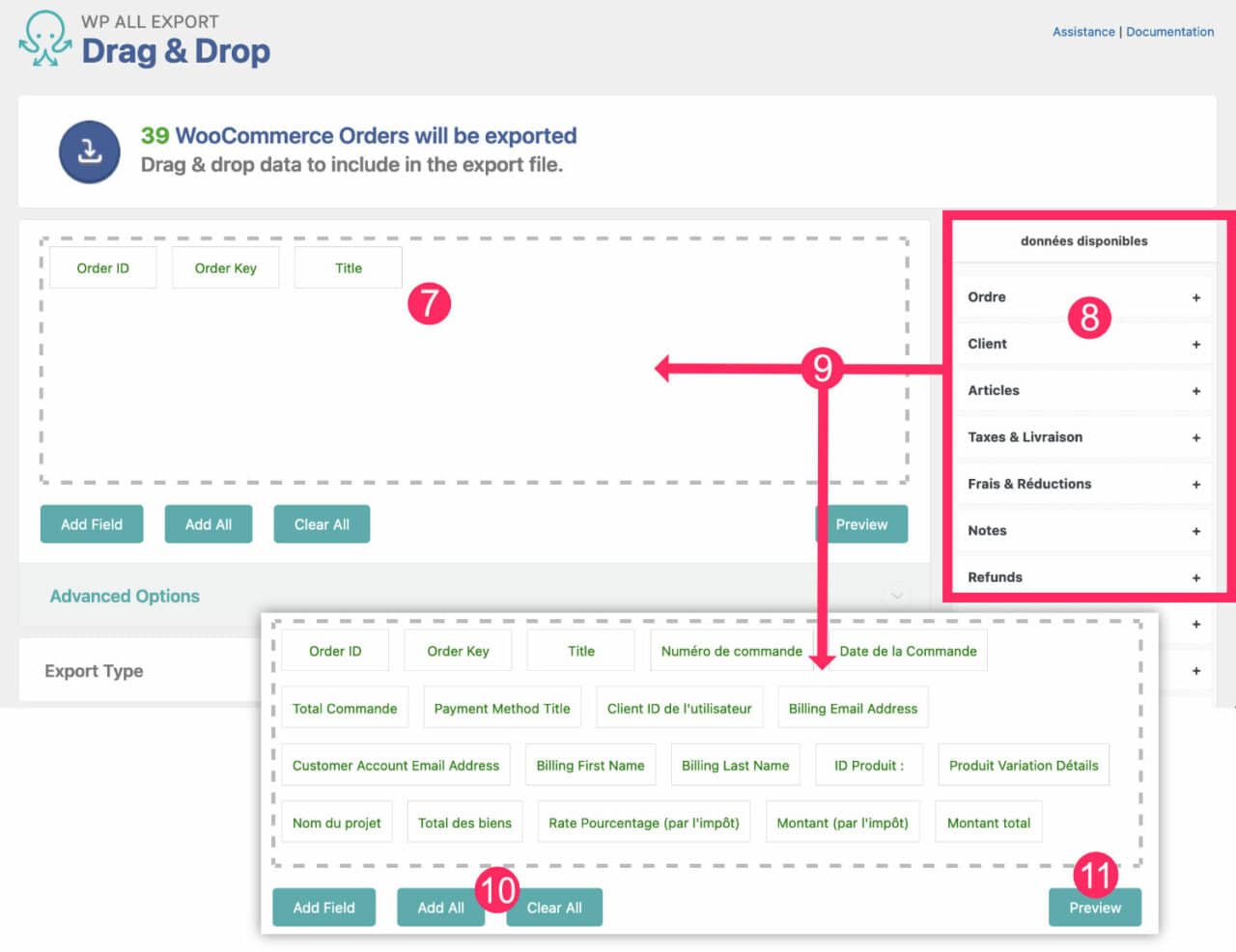Expand the Ordre section plus icon

(1195, 297)
